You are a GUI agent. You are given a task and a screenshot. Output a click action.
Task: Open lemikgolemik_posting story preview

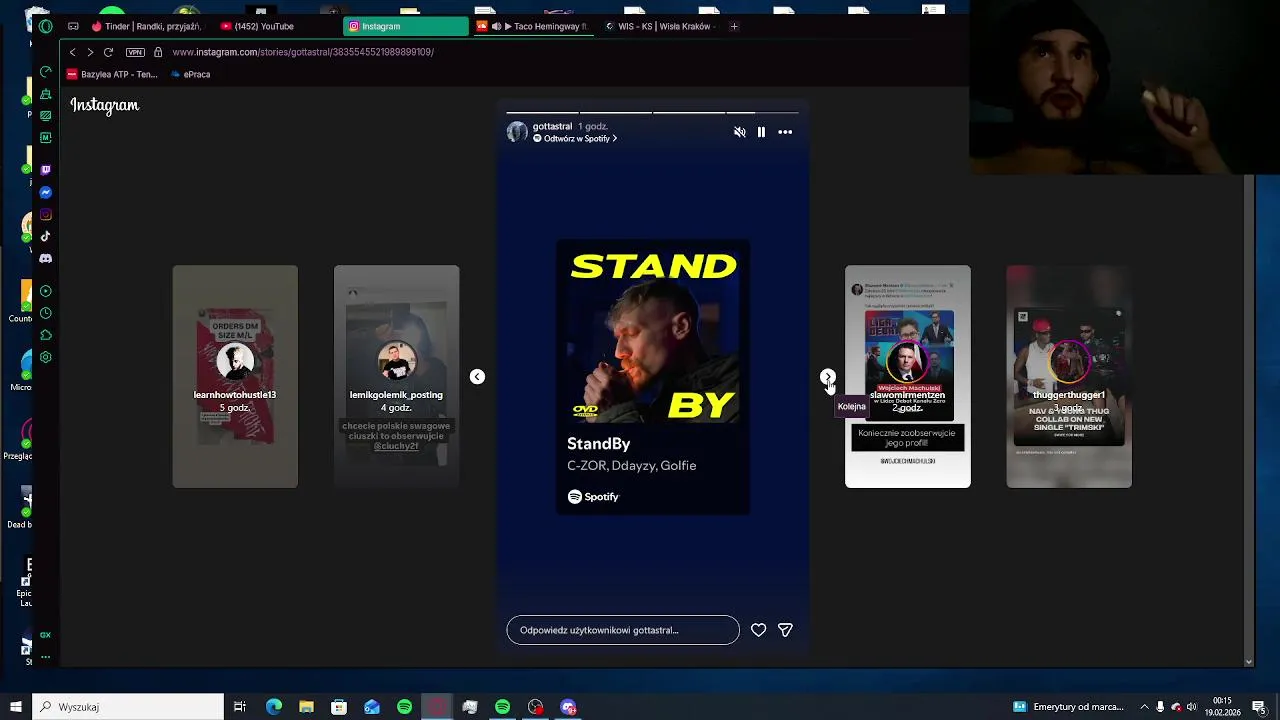pyautogui.click(x=396, y=376)
